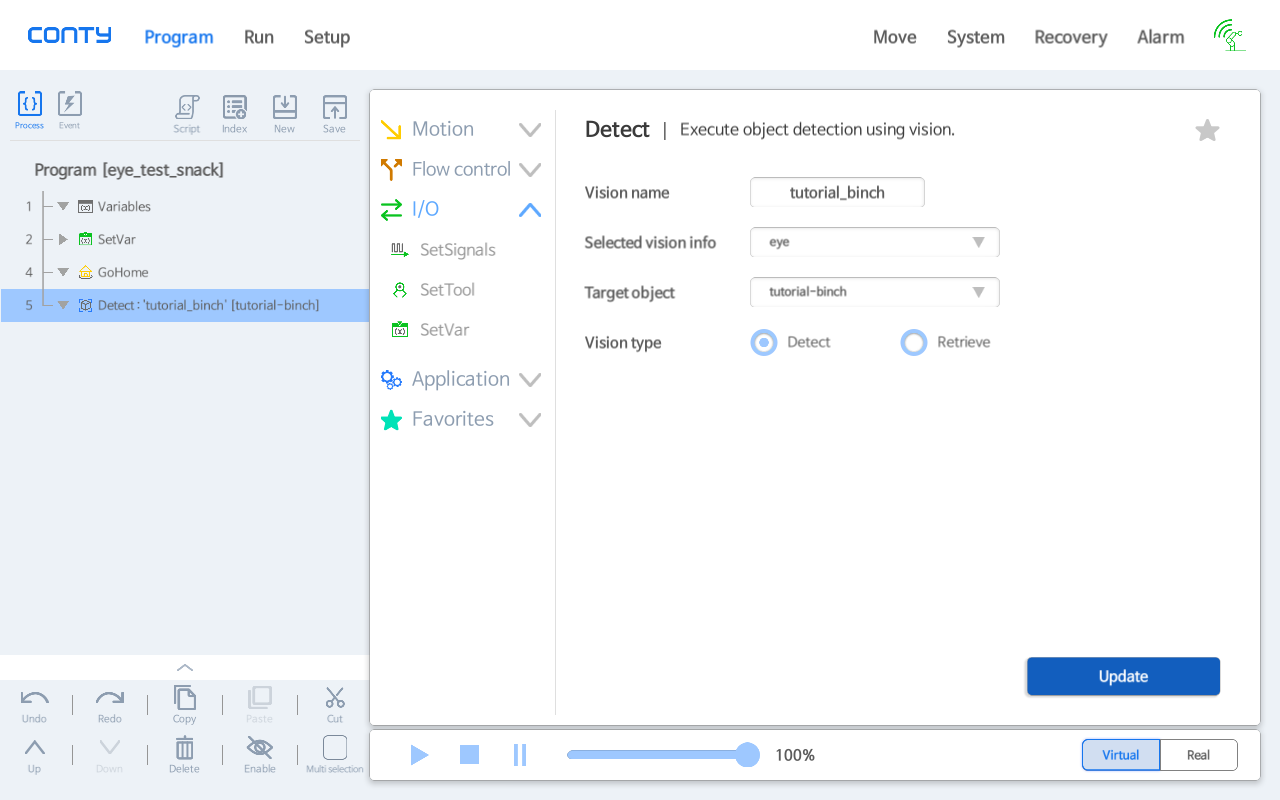Viewport: 1280px width, 800px height.
Task: Open the Alarm menu
Action: (1161, 37)
